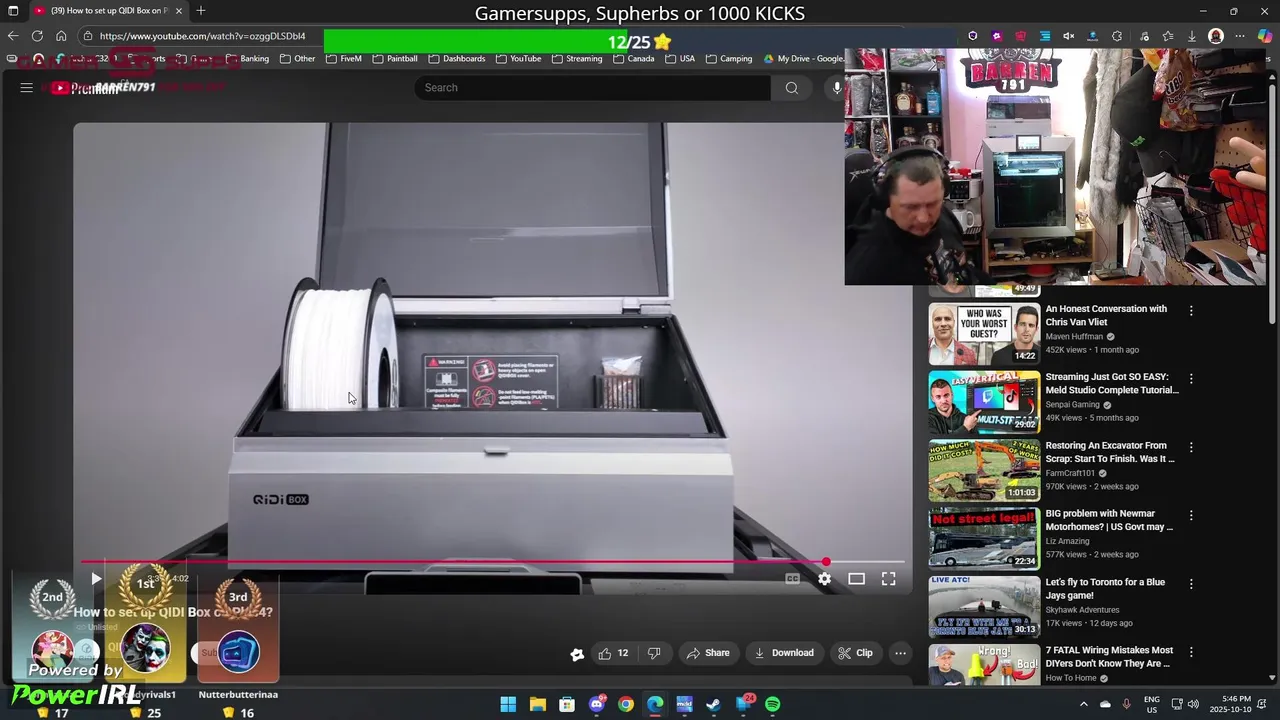Open the "BIG problem with Newmar Motorhomes" video
1280x720 pixels.
[1109, 520]
